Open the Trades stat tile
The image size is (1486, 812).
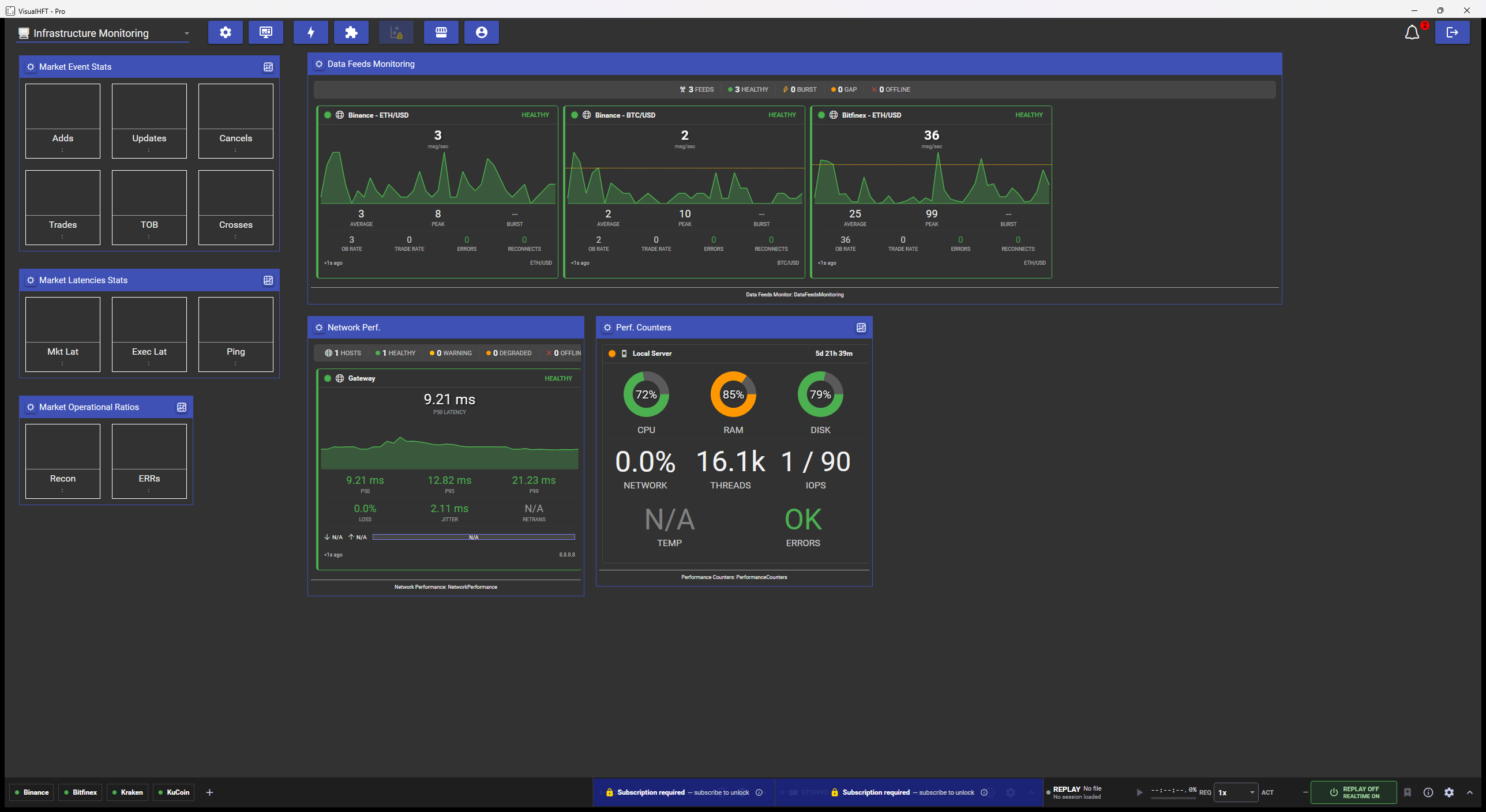(63, 208)
